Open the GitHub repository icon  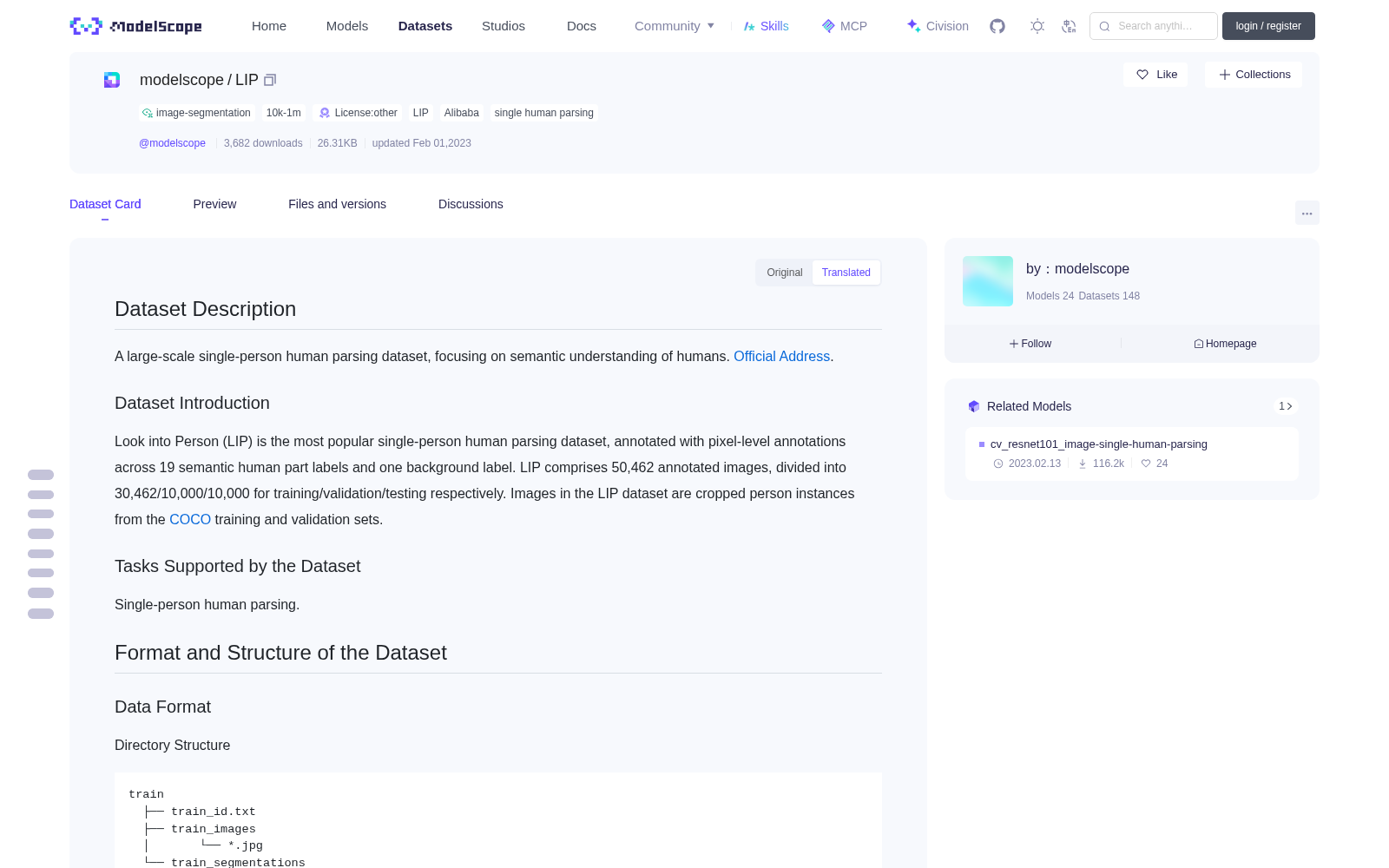tap(997, 26)
